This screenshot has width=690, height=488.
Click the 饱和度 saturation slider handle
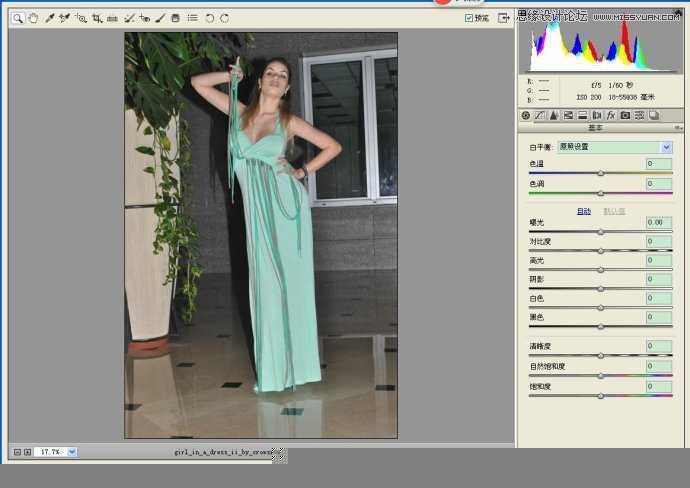point(601,396)
